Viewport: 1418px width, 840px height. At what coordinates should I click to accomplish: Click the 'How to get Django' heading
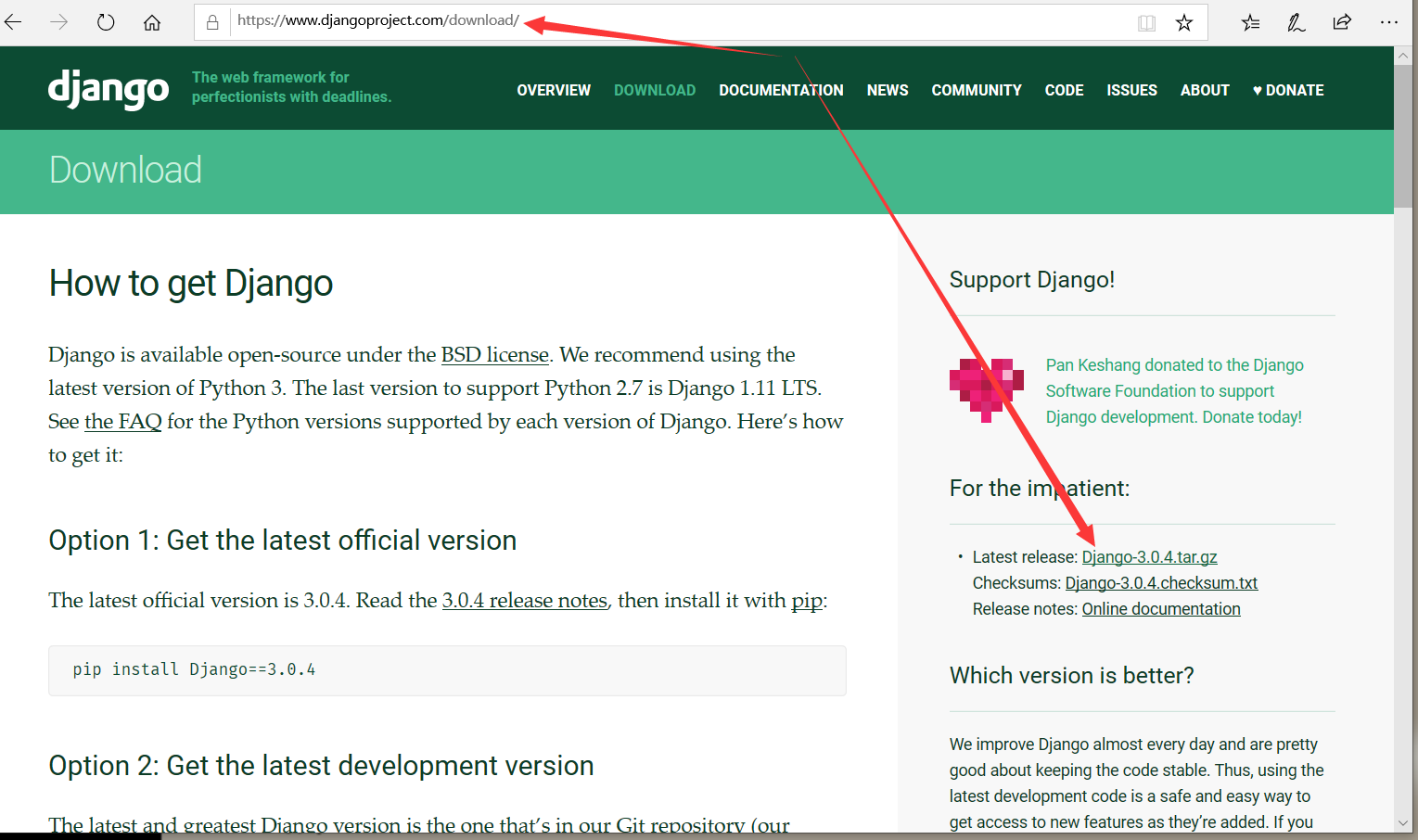click(x=191, y=284)
